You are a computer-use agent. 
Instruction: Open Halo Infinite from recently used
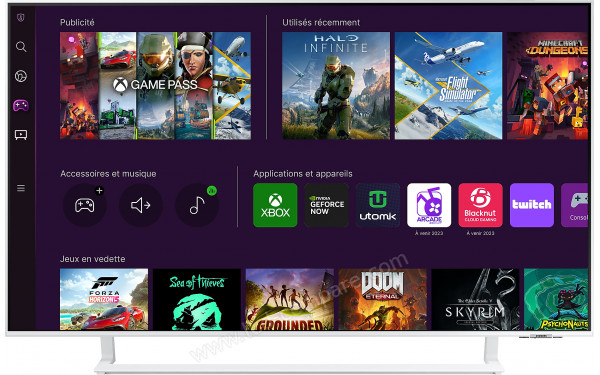336,86
